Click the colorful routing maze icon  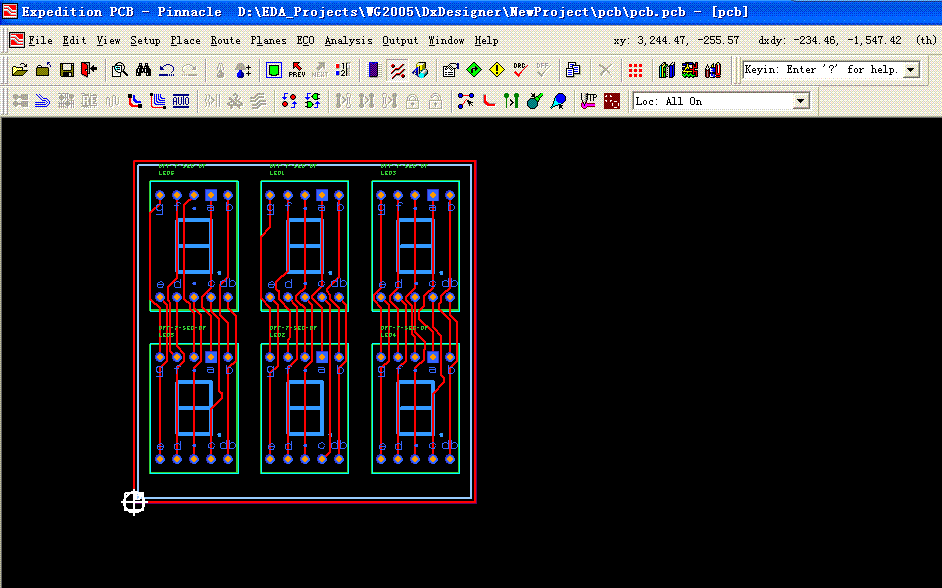690,70
